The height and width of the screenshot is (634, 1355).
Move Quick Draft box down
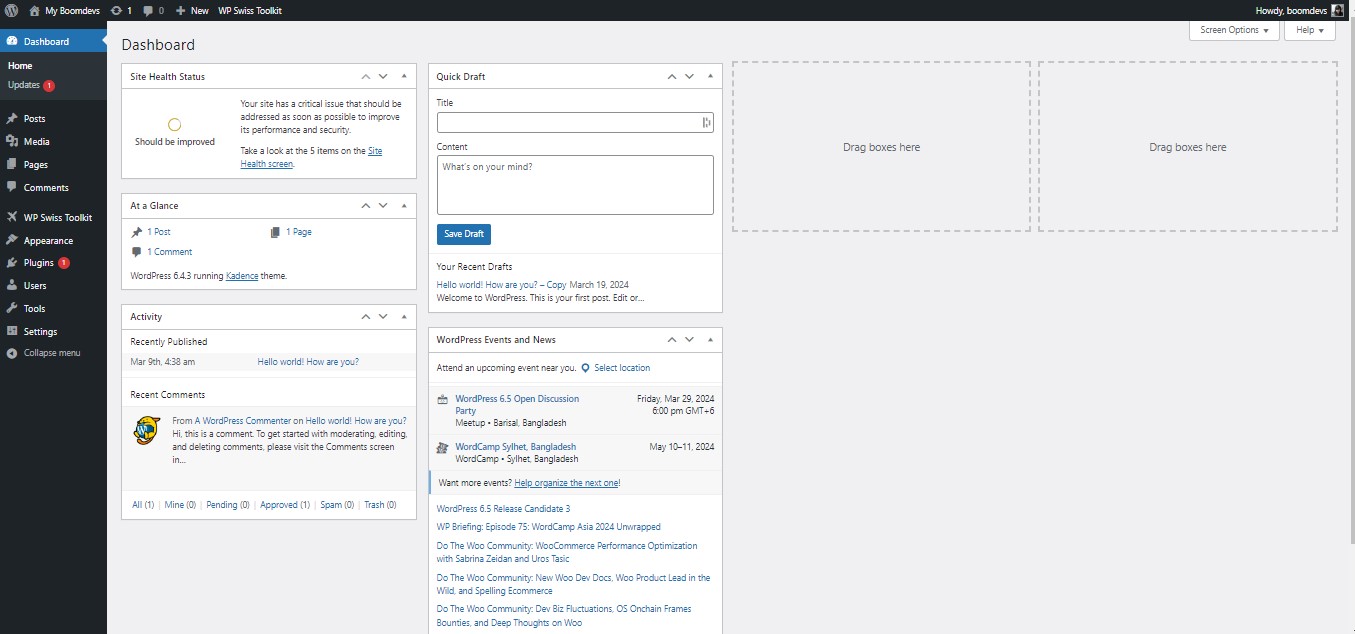click(688, 76)
